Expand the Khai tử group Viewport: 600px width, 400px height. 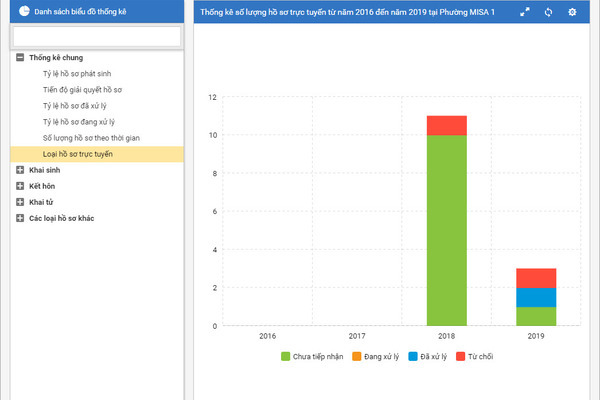(x=20, y=202)
